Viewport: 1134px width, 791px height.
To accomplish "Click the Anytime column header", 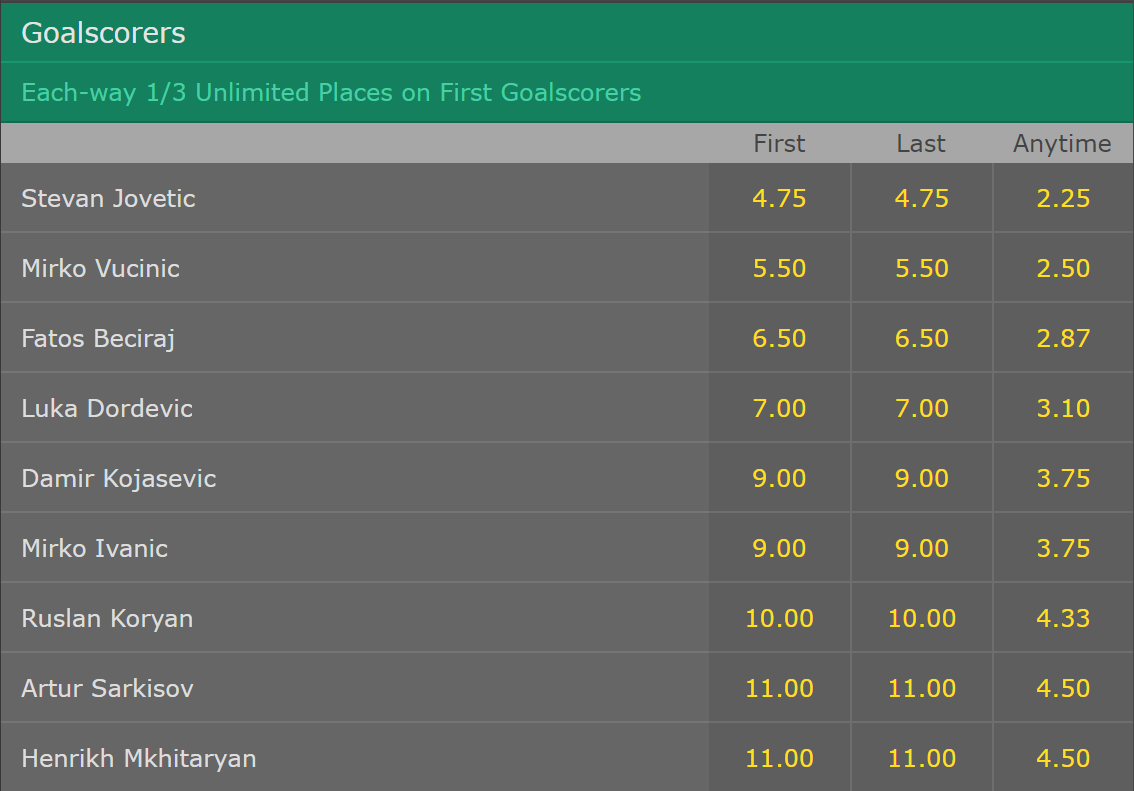I will [x=1062, y=144].
